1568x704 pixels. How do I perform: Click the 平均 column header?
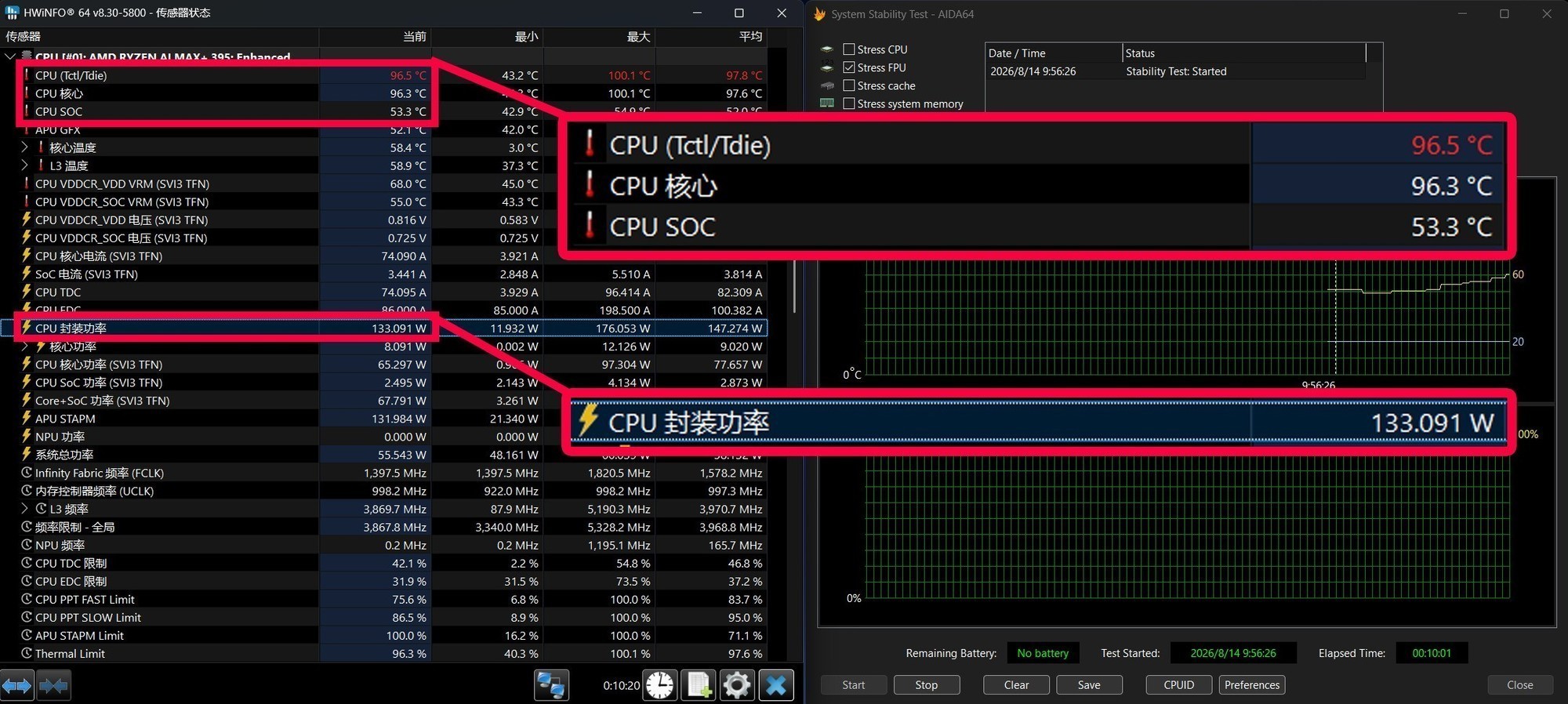click(711, 37)
